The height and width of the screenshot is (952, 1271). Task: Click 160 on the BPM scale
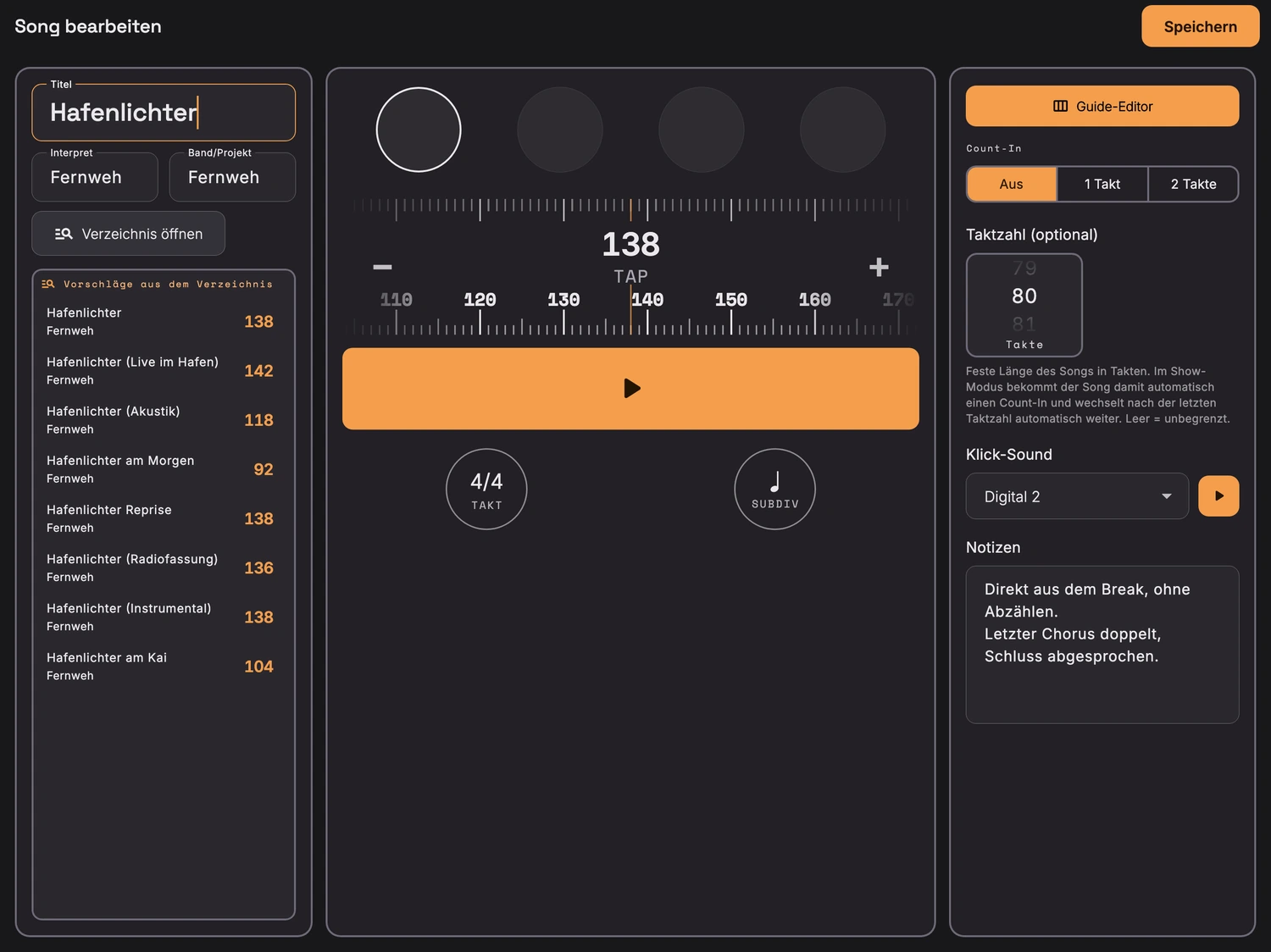(815, 300)
